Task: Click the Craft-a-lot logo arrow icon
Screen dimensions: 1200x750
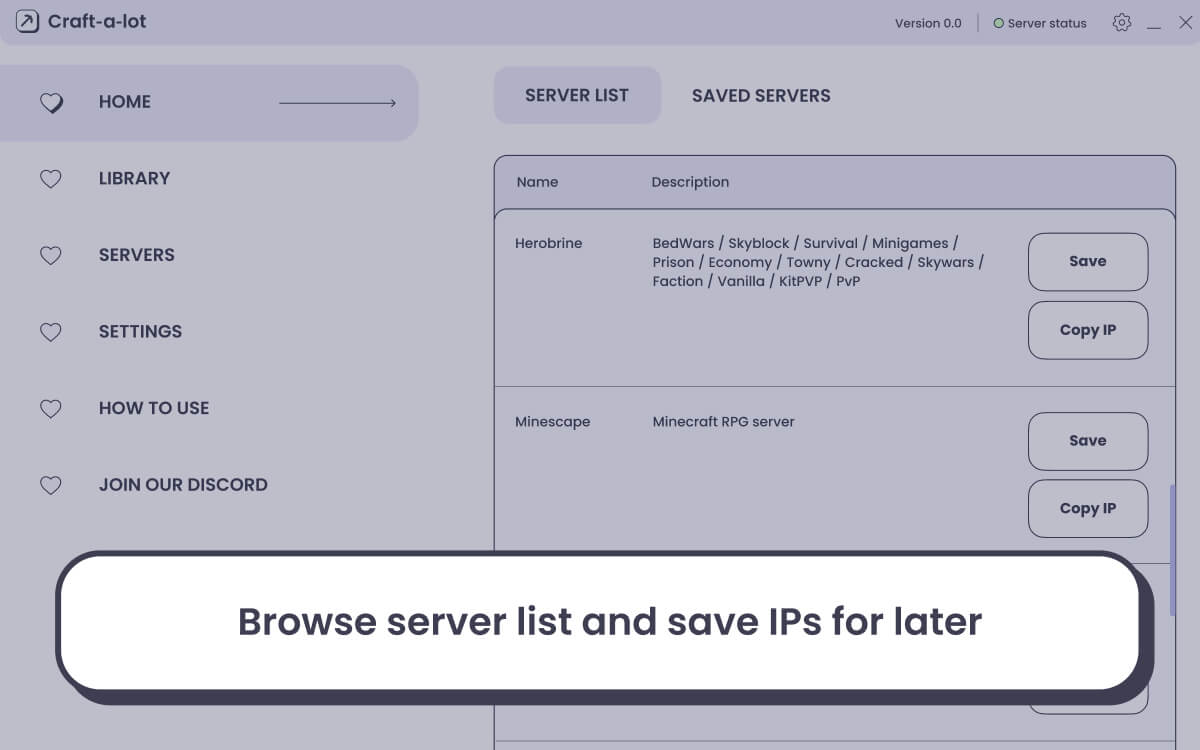Action: click(26, 21)
